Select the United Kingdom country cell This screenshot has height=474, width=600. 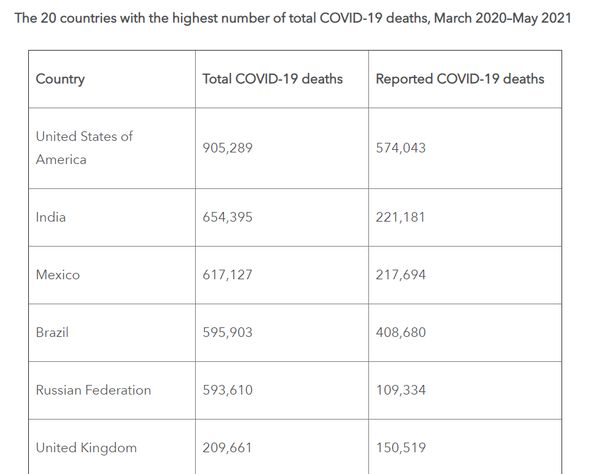86,448
